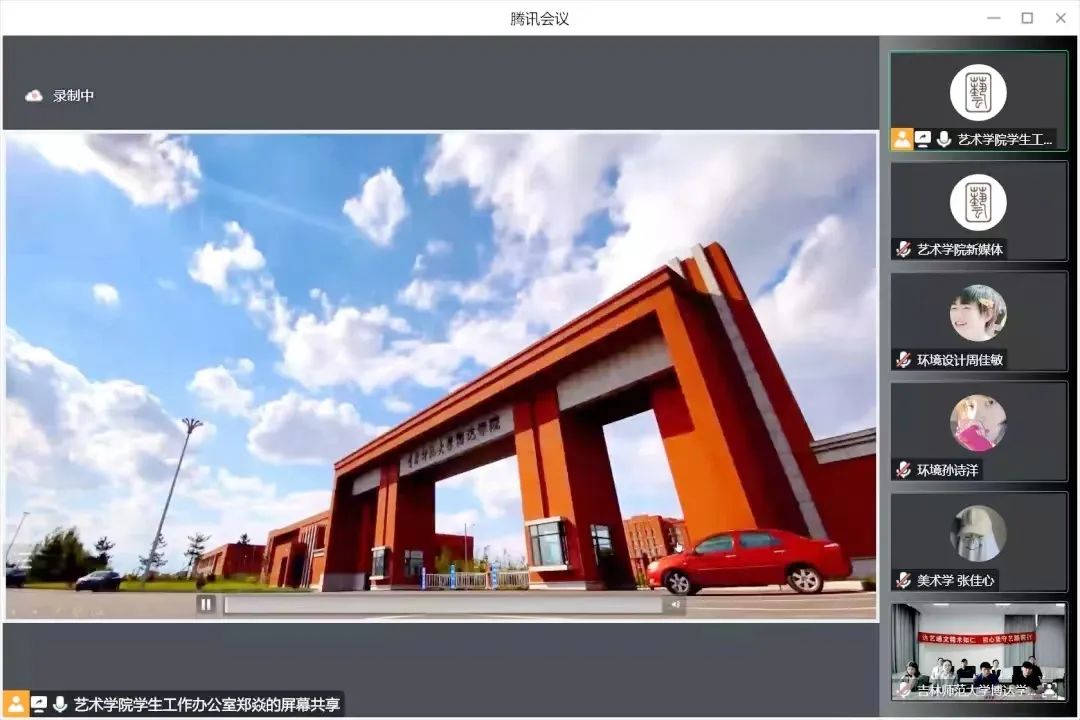Screen dimensions: 1080x720
Task: Click the orange host icon on first participant tile
Action: click(x=902, y=139)
